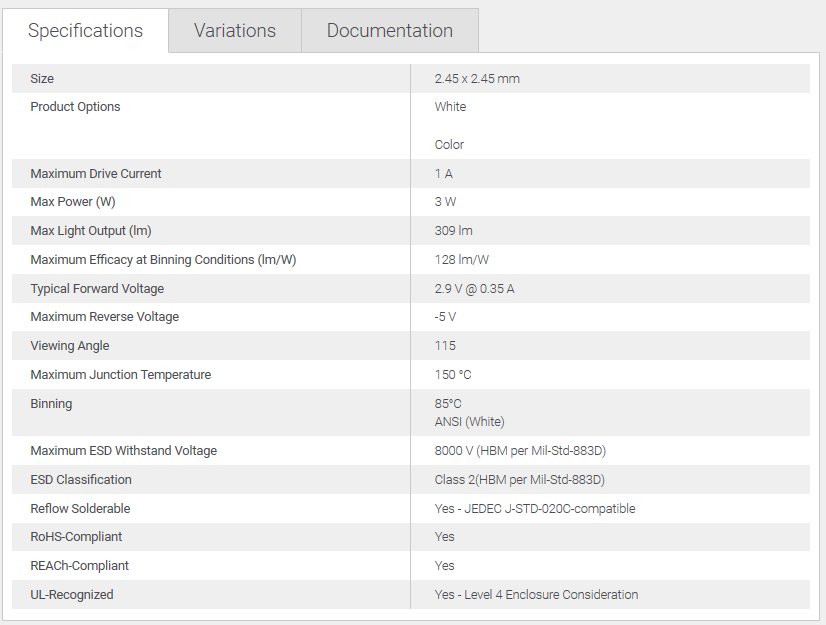Select the Color product option text

pyautogui.click(x=449, y=145)
